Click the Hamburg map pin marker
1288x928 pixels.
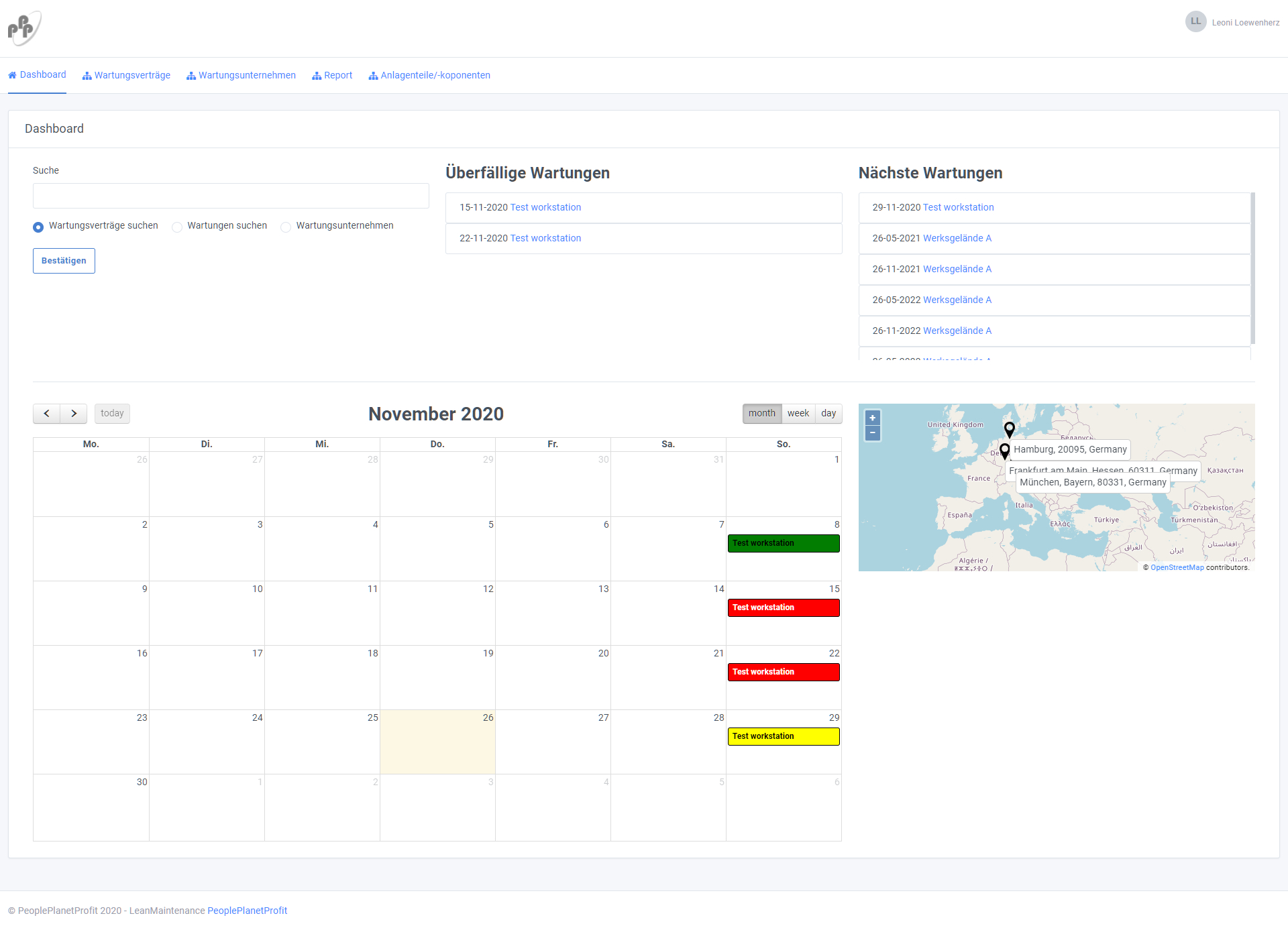point(1009,429)
